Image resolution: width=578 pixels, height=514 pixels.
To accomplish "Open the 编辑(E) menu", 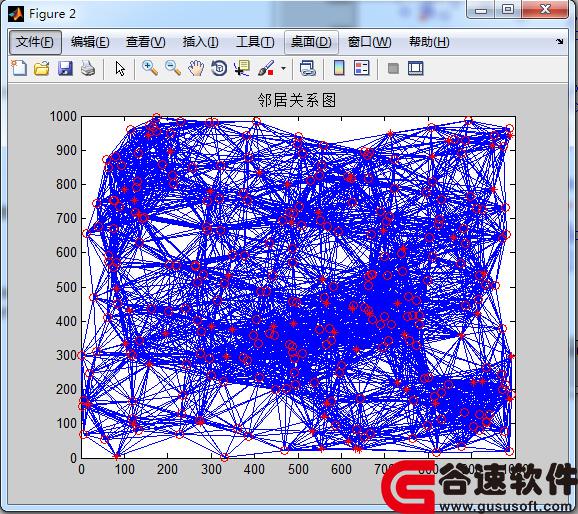I will point(90,42).
